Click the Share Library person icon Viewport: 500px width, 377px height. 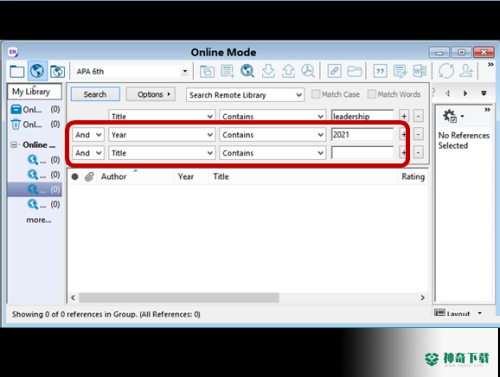pyautogui.click(x=467, y=71)
